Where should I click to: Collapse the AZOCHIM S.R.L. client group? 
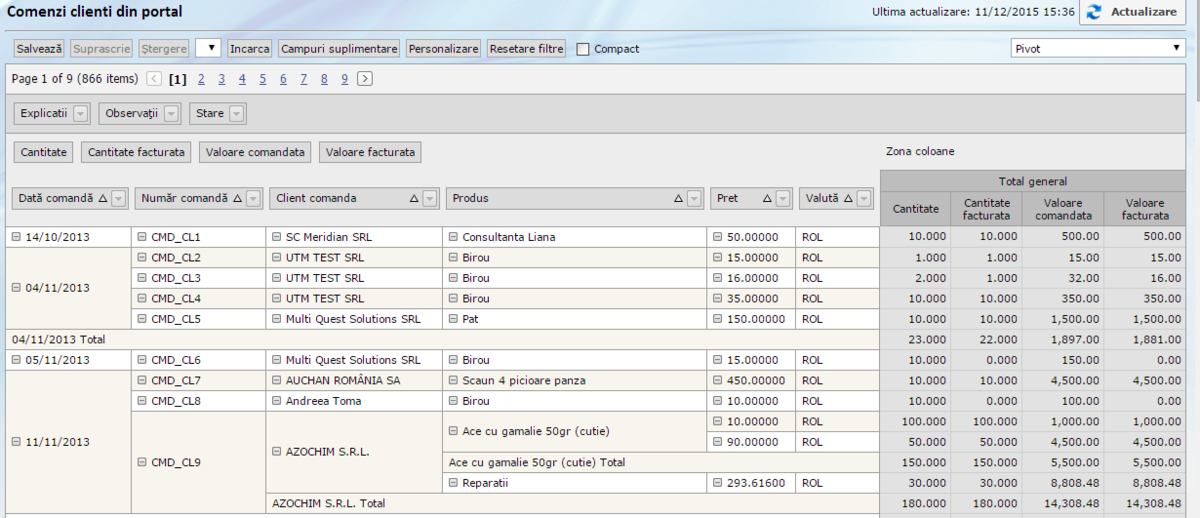tap(277, 452)
